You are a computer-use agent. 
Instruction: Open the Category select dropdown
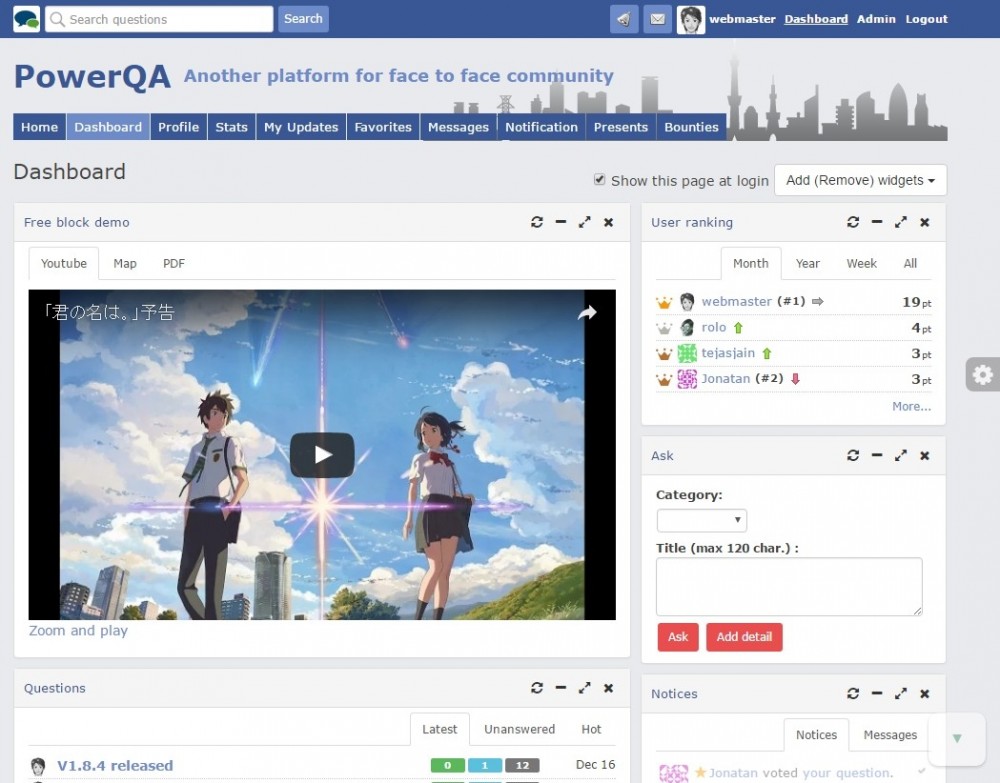coord(701,520)
